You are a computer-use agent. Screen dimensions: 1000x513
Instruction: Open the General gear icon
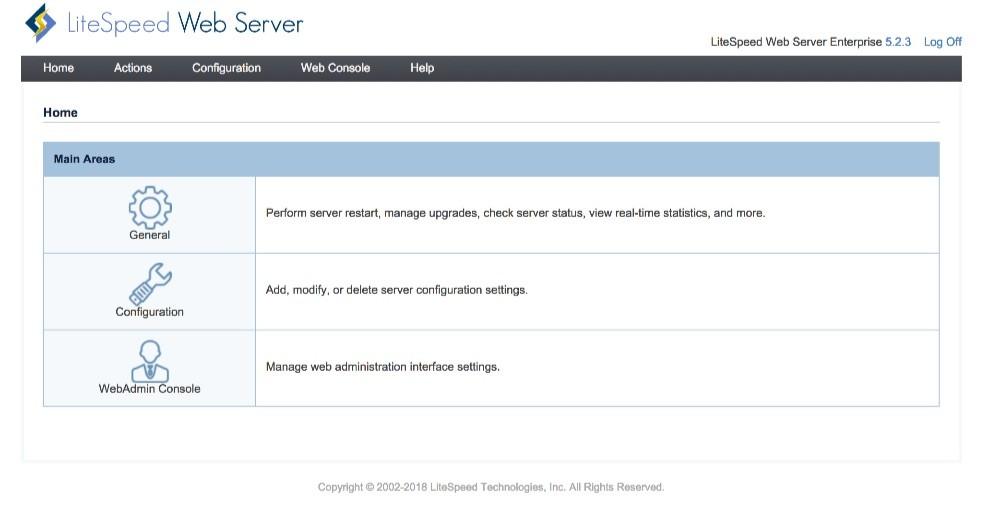(x=150, y=207)
